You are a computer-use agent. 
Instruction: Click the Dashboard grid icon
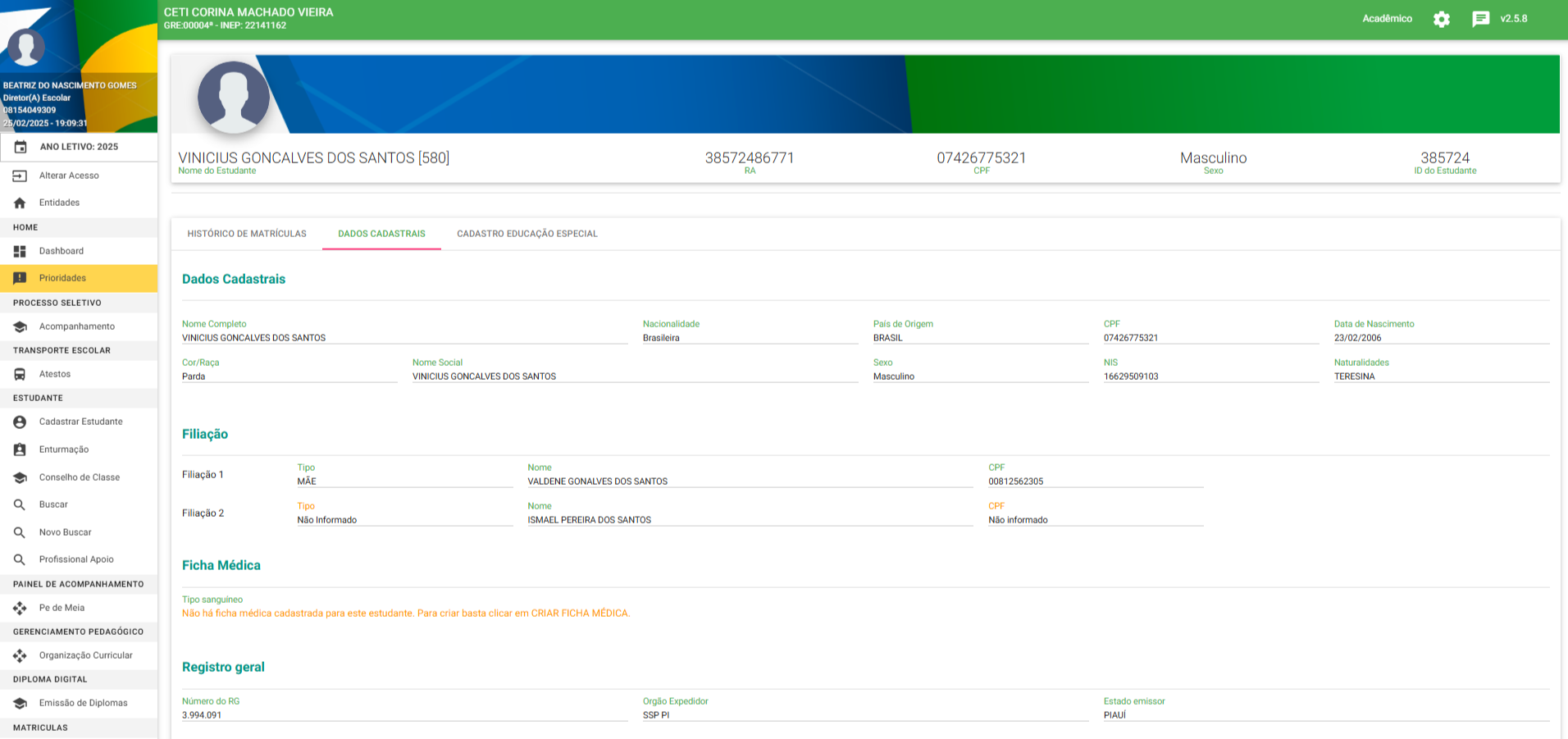(20, 251)
